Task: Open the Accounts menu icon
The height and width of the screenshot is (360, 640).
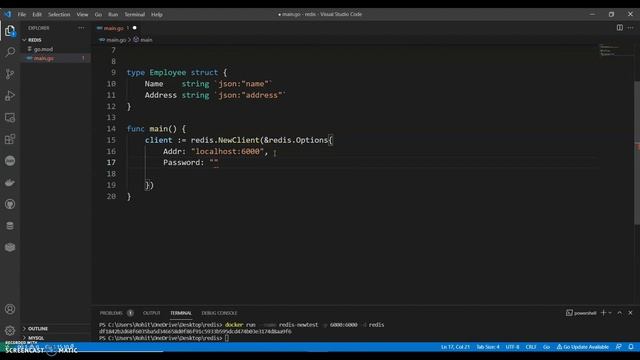Action: tap(10, 309)
